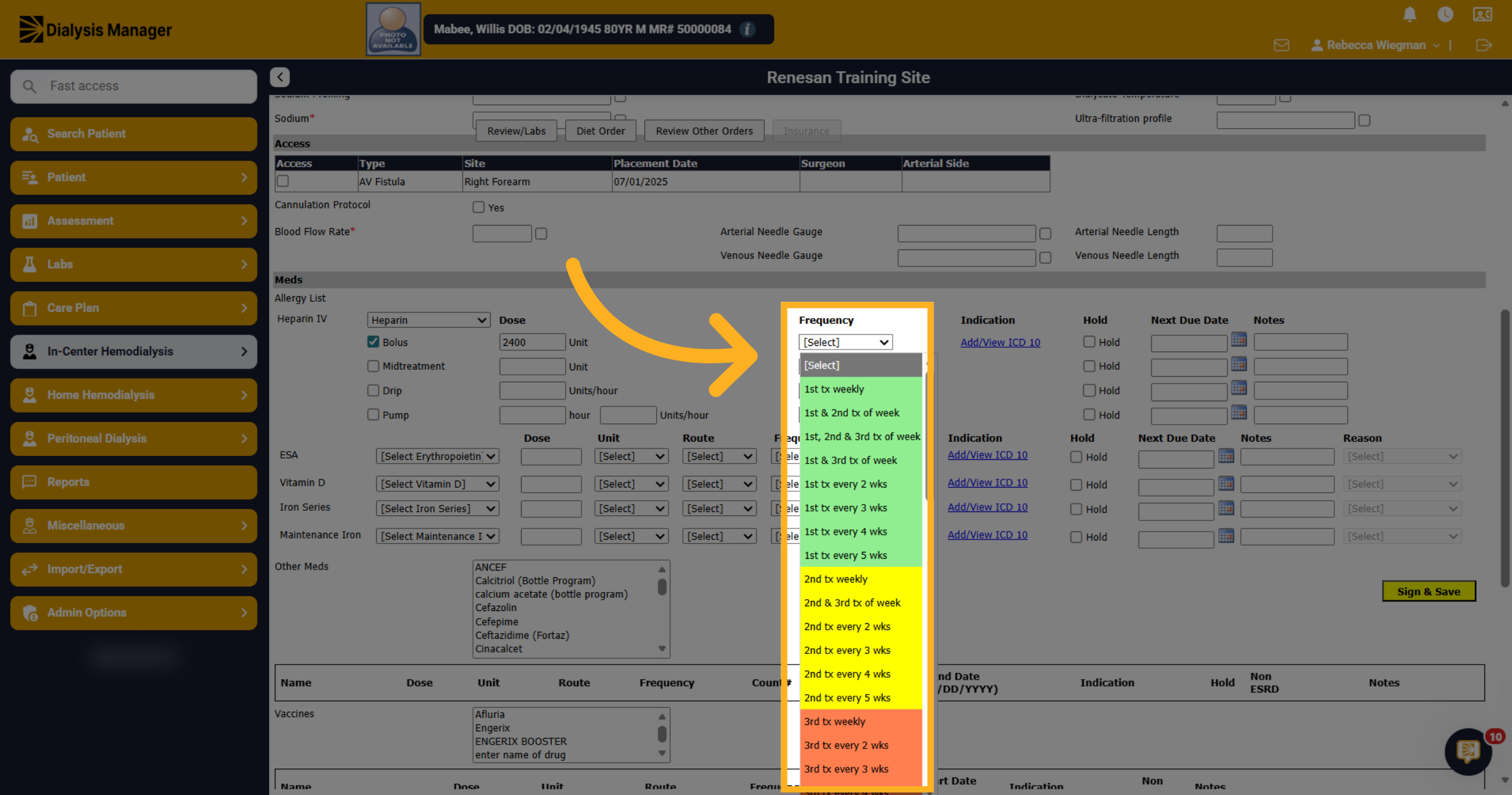Open calendar for Midtreatment next due date

(1239, 365)
